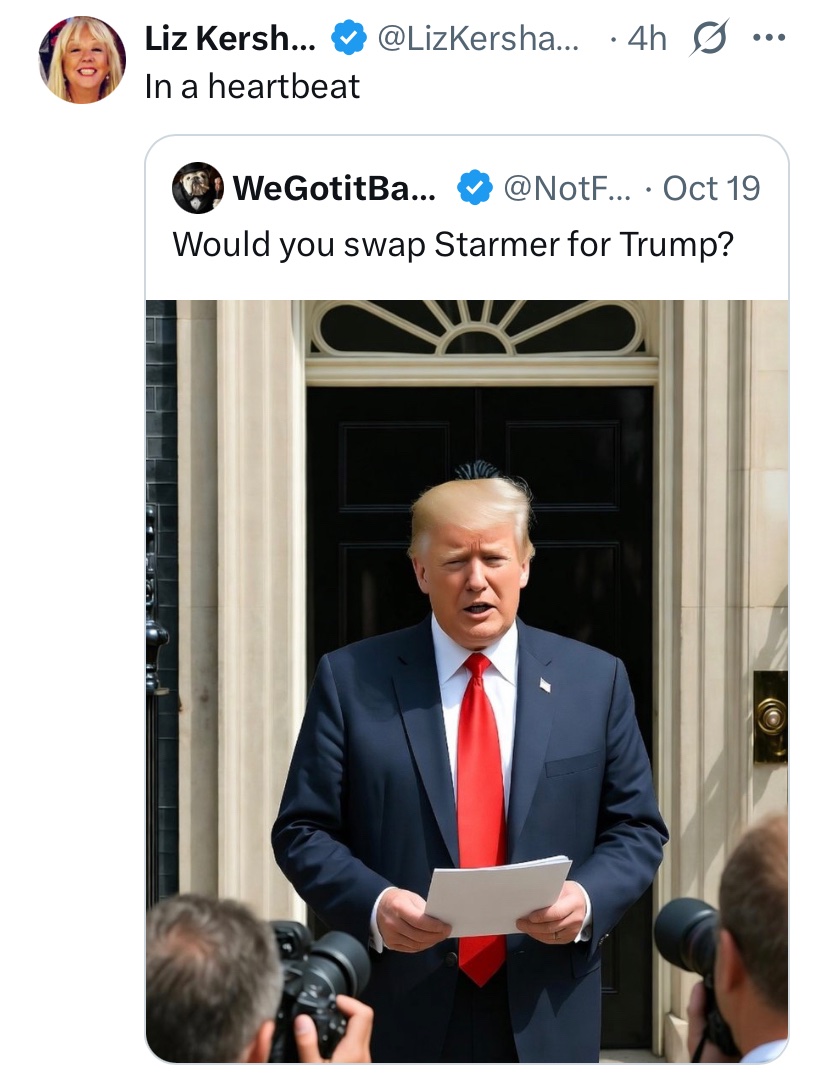Tap the blue verified badge beside Liz Kersh
This screenshot has height=1079, width=828.
point(349,38)
